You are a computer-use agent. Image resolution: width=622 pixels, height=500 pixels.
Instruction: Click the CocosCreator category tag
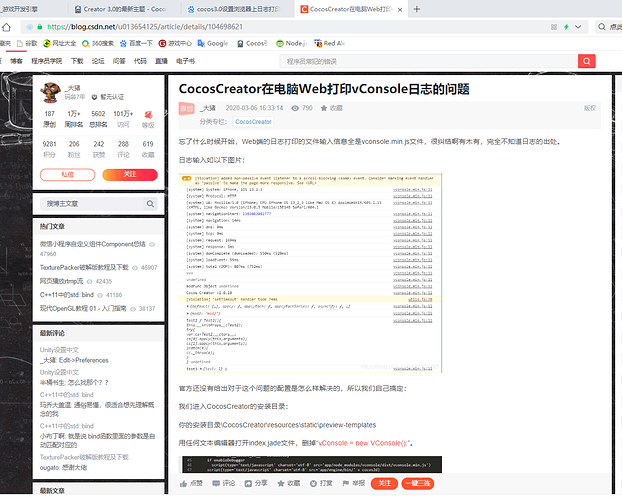pos(253,122)
